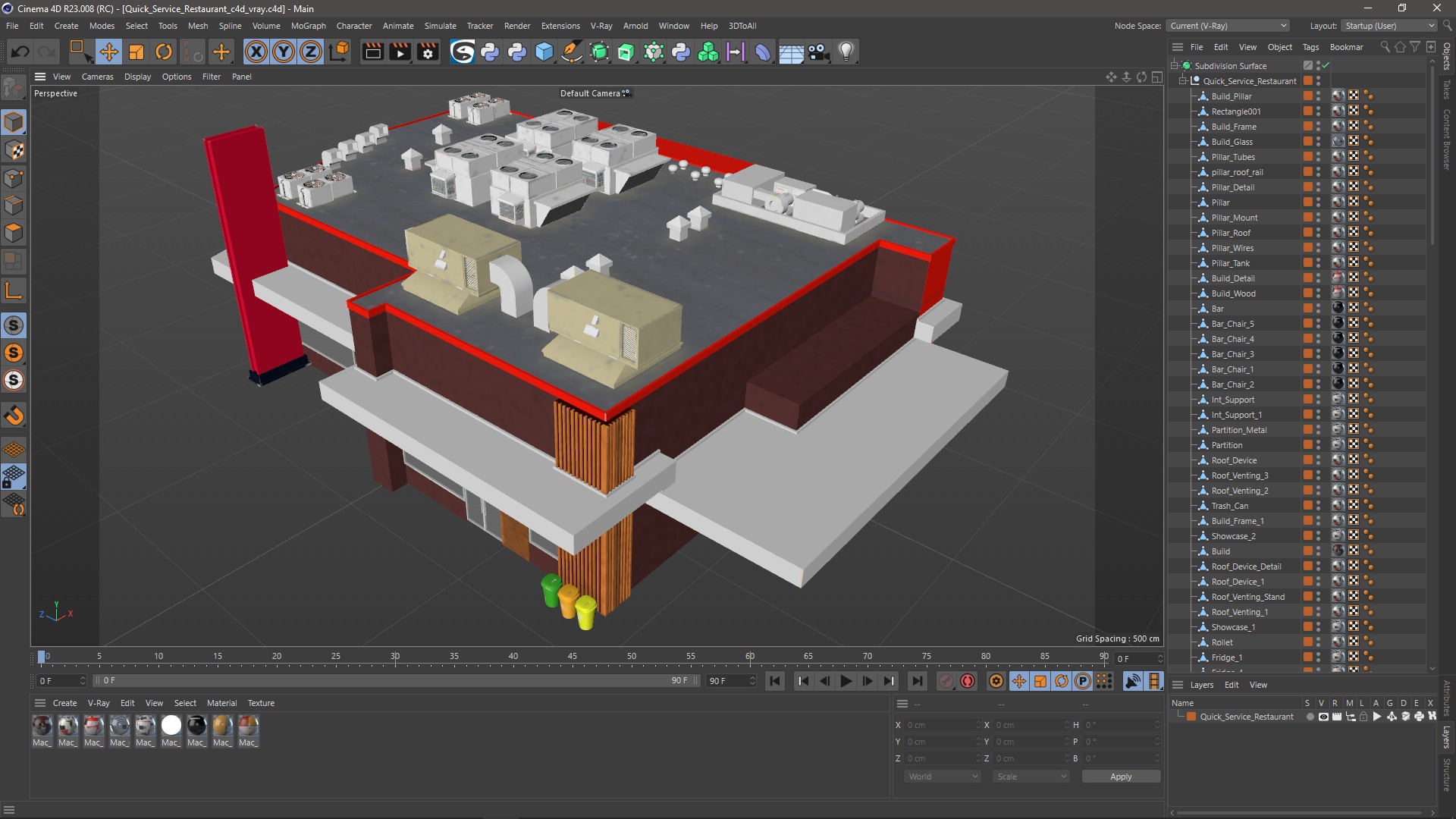Select the Rotate tool
1456x819 pixels.
(x=164, y=52)
